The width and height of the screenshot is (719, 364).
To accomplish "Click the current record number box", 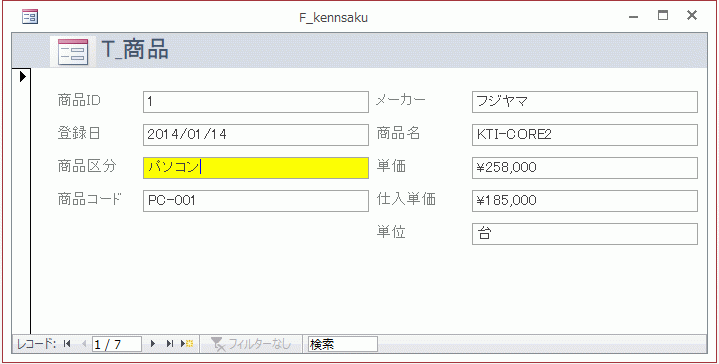I will point(117,344).
